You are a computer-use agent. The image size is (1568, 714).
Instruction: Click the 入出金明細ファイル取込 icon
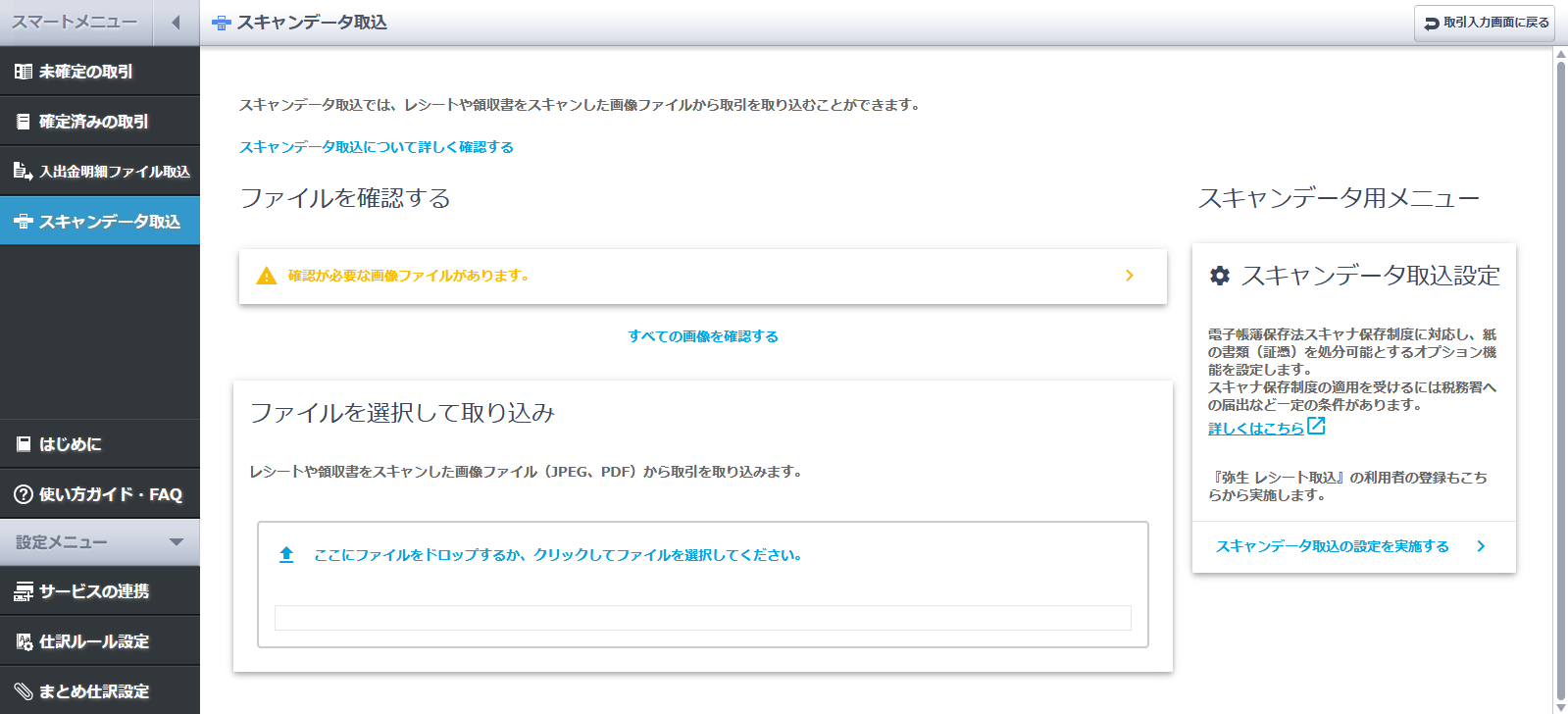pos(24,172)
